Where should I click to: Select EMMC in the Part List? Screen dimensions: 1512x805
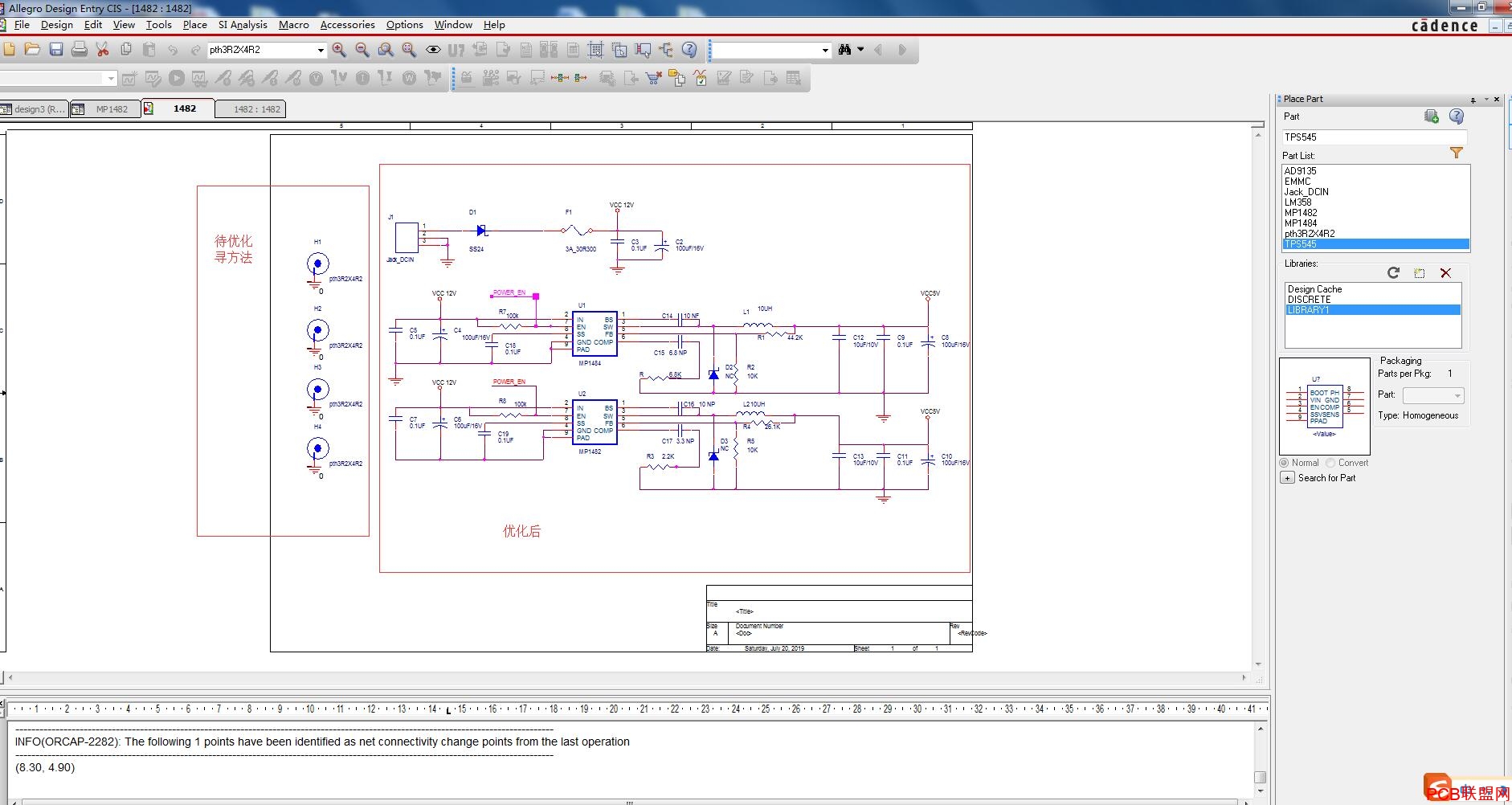click(x=1375, y=182)
